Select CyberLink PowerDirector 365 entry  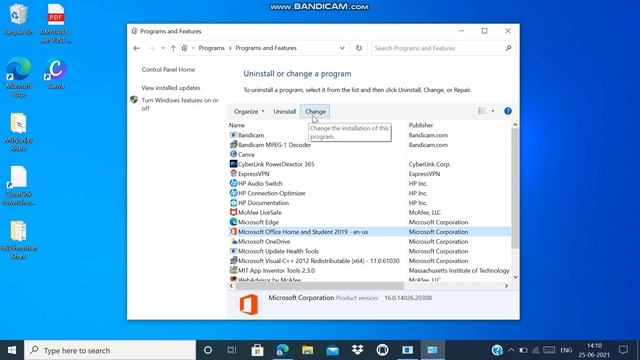pos(271,164)
